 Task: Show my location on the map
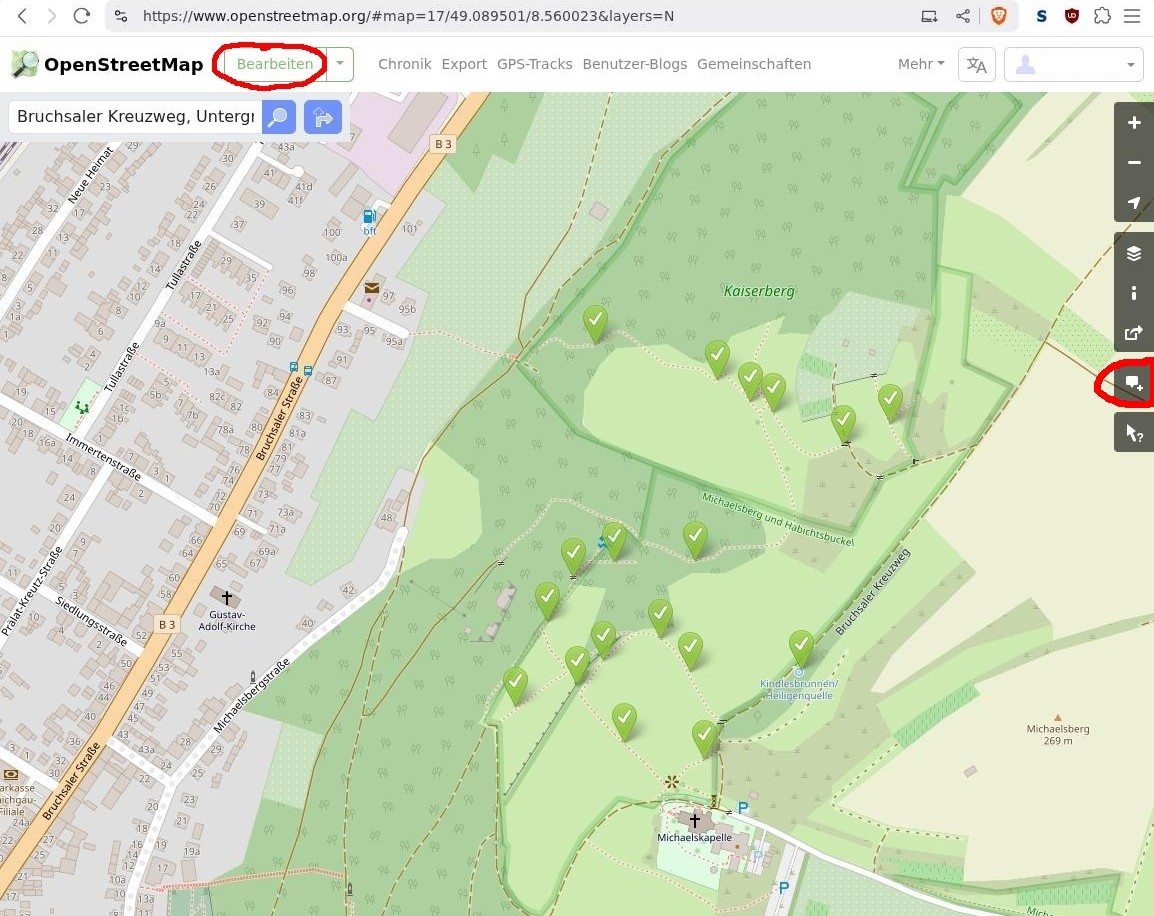(x=1134, y=202)
